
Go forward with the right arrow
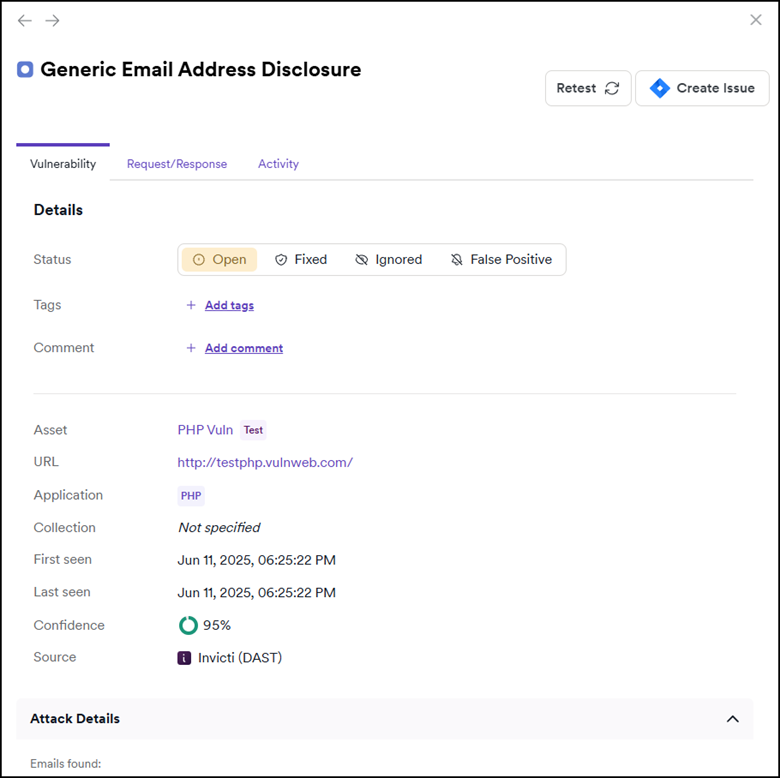[x=52, y=20]
